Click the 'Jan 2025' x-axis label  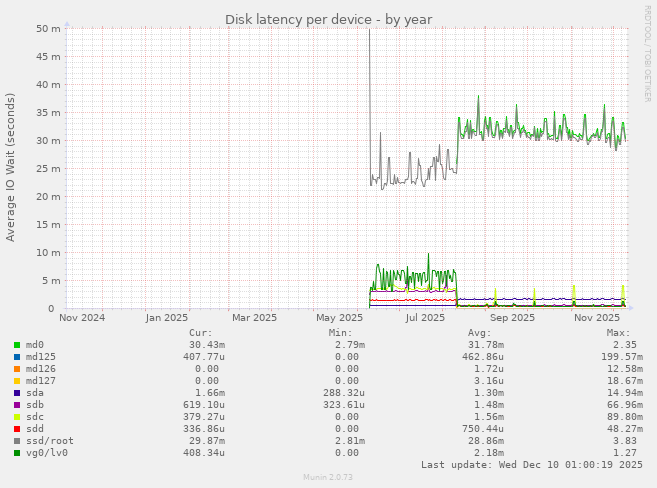click(167, 318)
